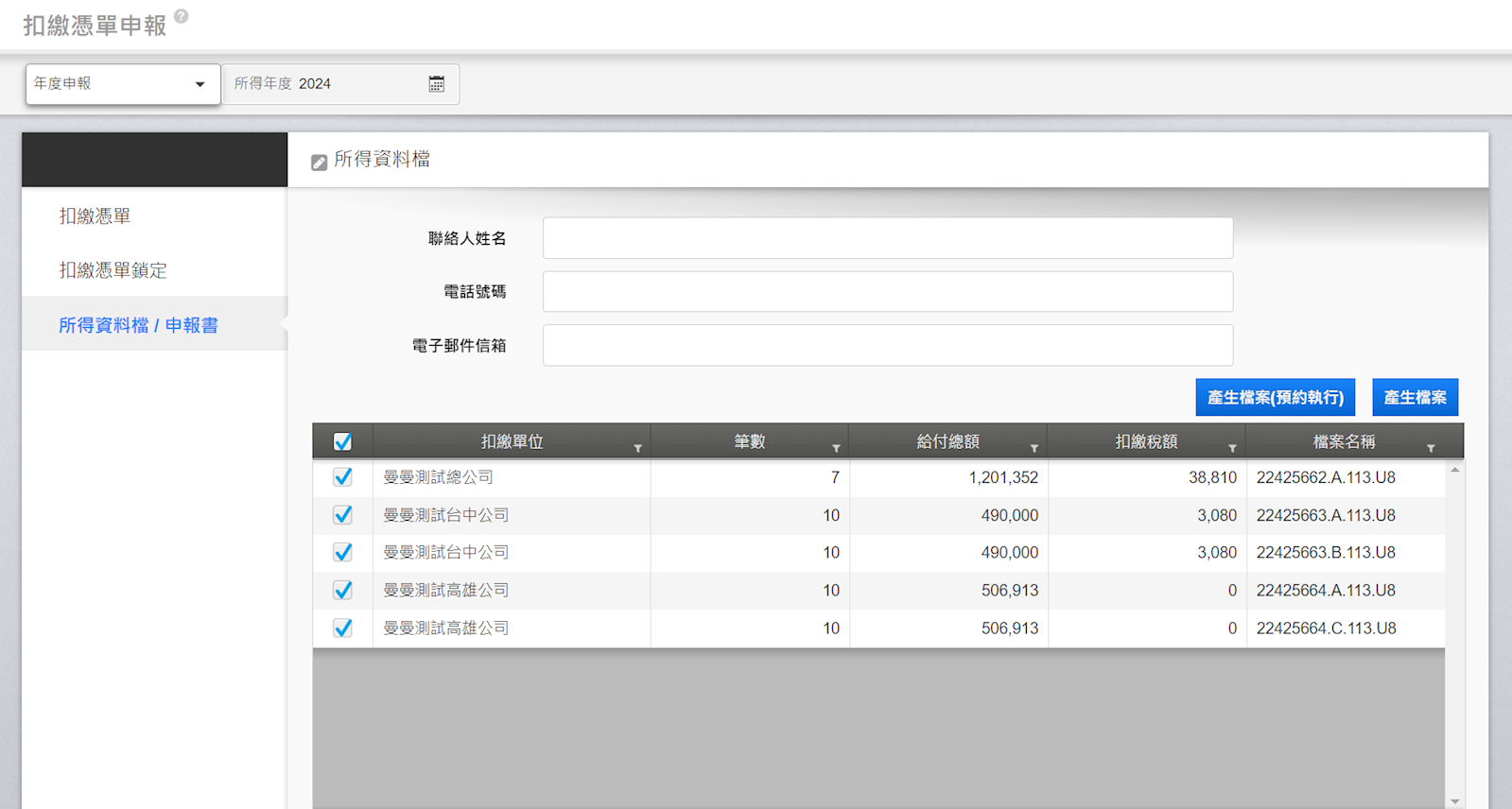Open 扣繳憑單鎖定 in the sidebar
Image resolution: width=1512 pixels, height=809 pixels.
[113, 270]
